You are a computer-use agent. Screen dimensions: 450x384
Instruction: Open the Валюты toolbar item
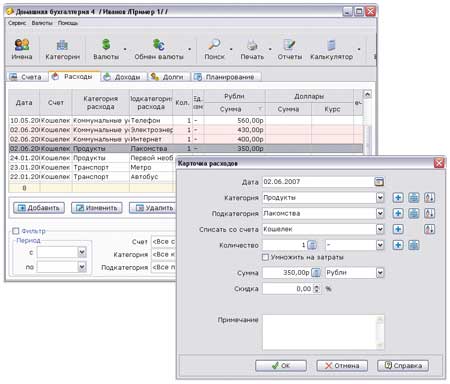(x=106, y=49)
